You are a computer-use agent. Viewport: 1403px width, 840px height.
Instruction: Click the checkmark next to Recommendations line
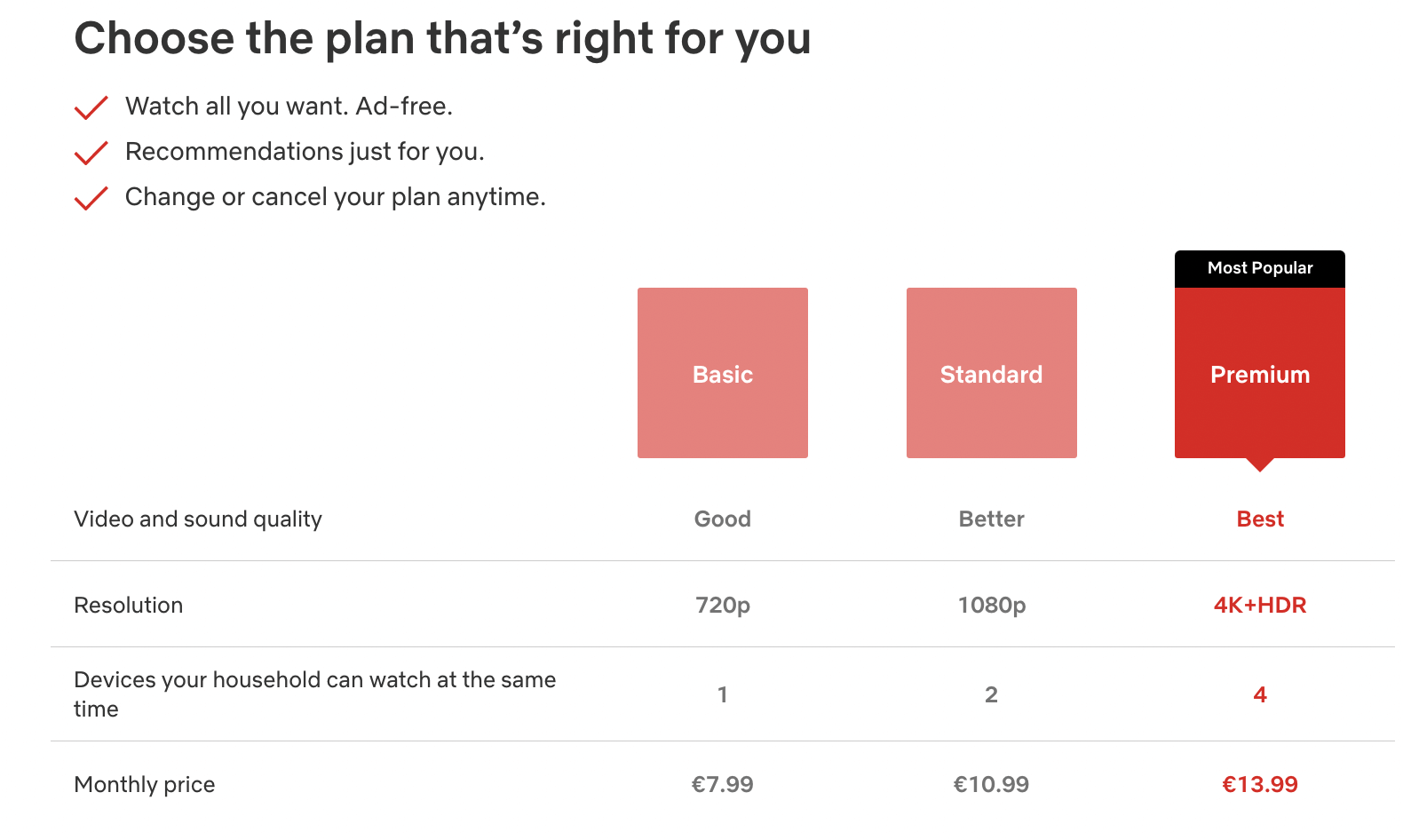(x=90, y=152)
